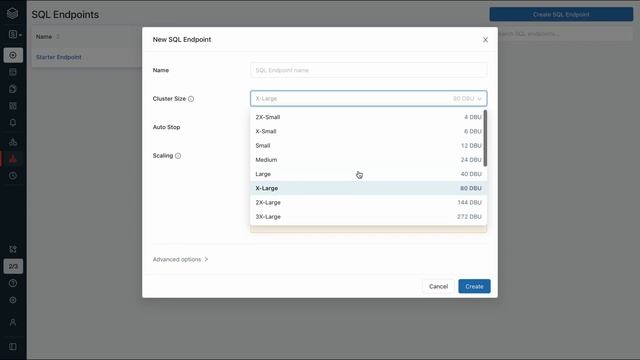The image size is (640, 360).
Task: Click the Scaling info icon
Action: (x=178, y=156)
